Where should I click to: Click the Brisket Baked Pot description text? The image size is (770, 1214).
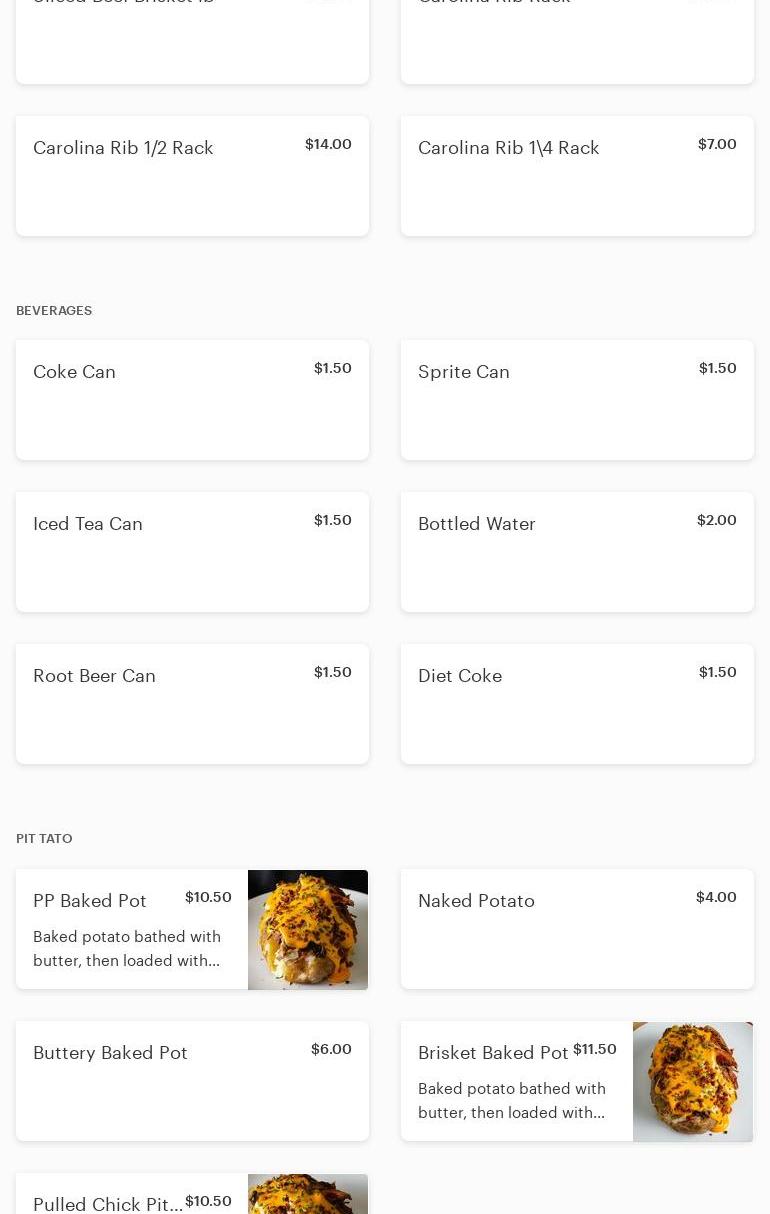point(512,1101)
